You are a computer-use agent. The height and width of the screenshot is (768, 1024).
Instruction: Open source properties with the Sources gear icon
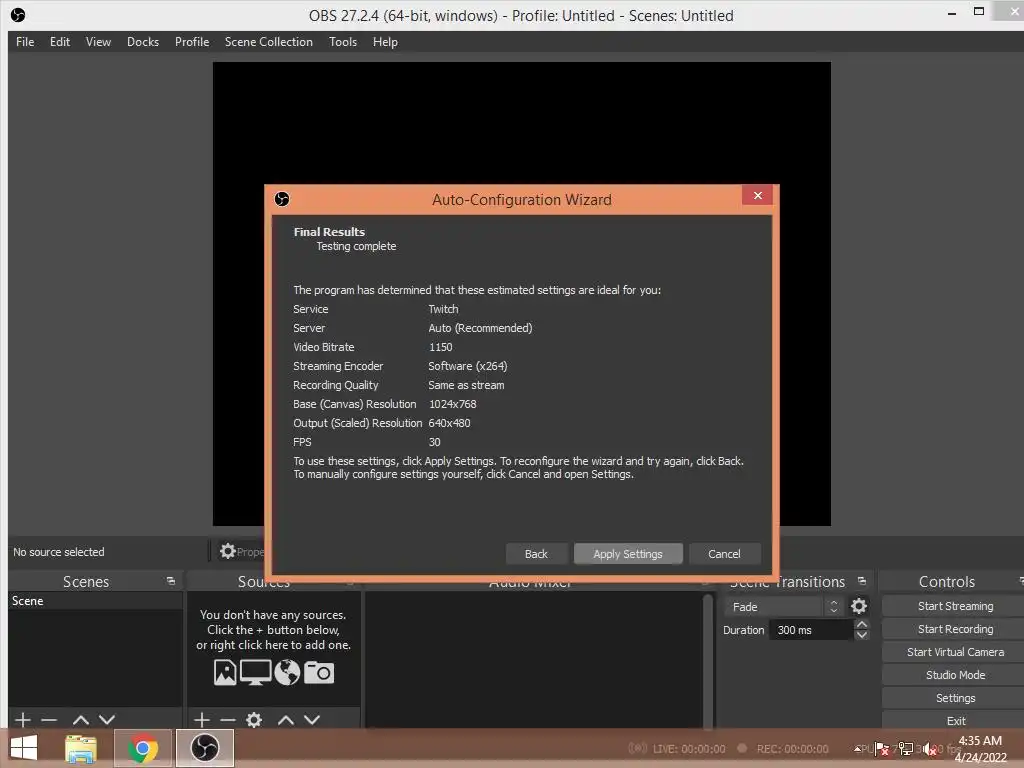(x=254, y=720)
